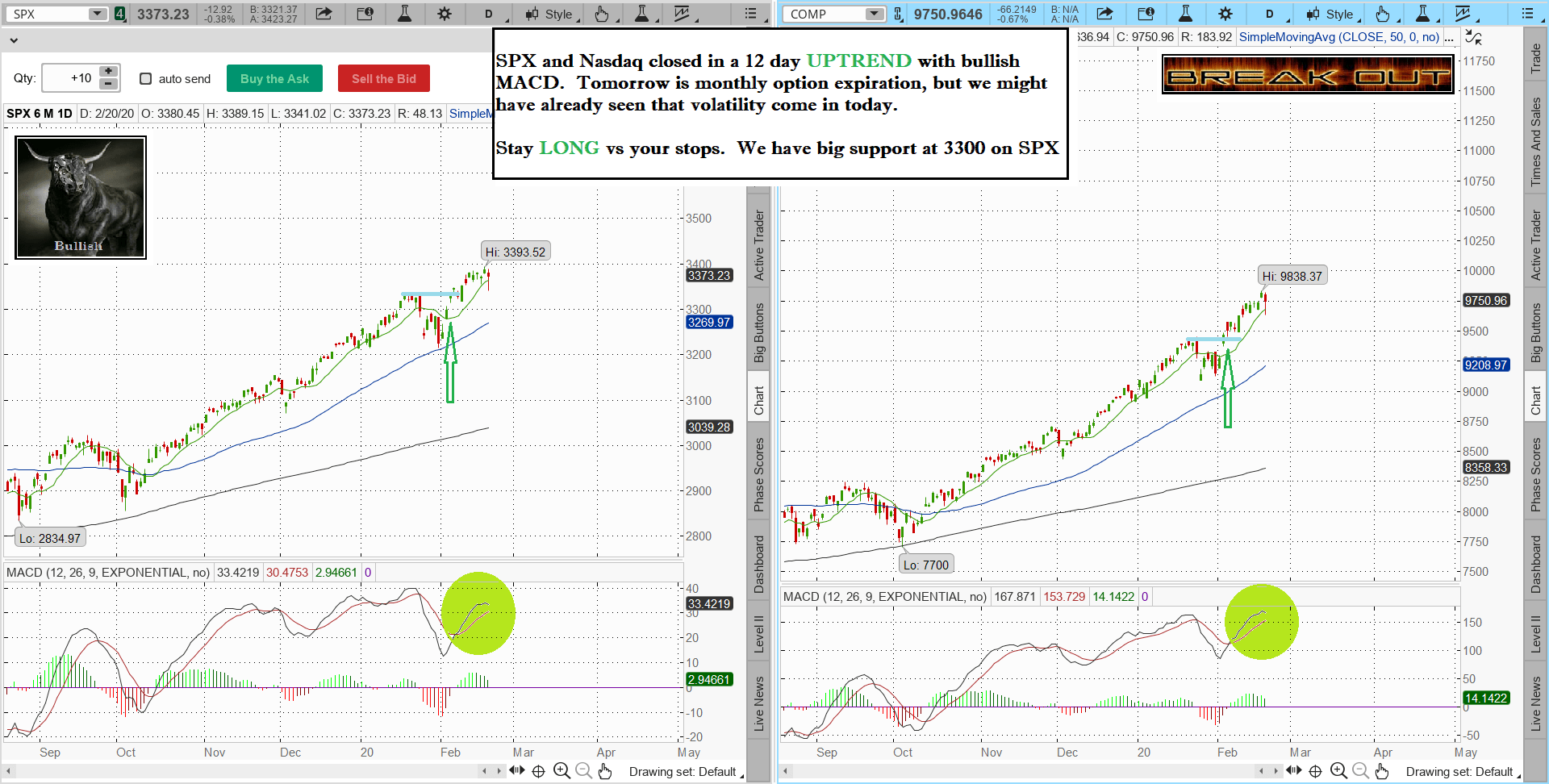Switch to the Level II tab on COMP chart

pos(1535,634)
